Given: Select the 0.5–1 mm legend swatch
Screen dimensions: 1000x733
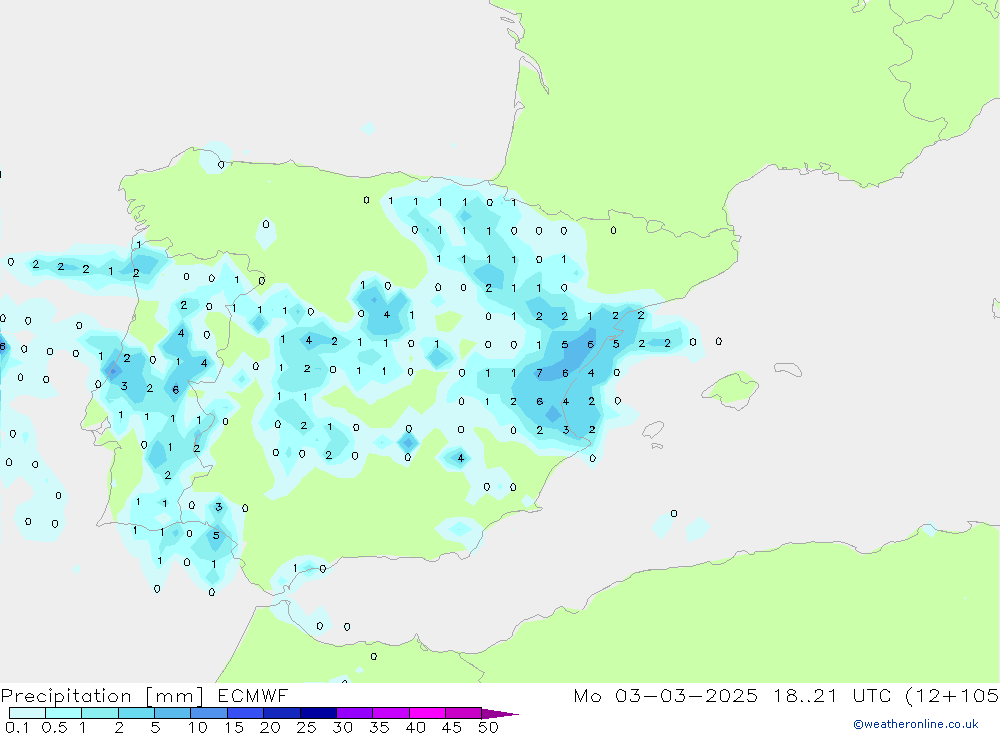Looking at the screenshot, I should 63,713.
